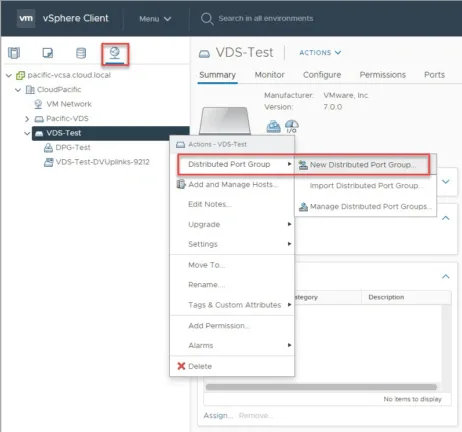The height and width of the screenshot is (432, 462).
Task: Click the CloudPacific datacenter icon
Action: pyautogui.click(x=30, y=89)
